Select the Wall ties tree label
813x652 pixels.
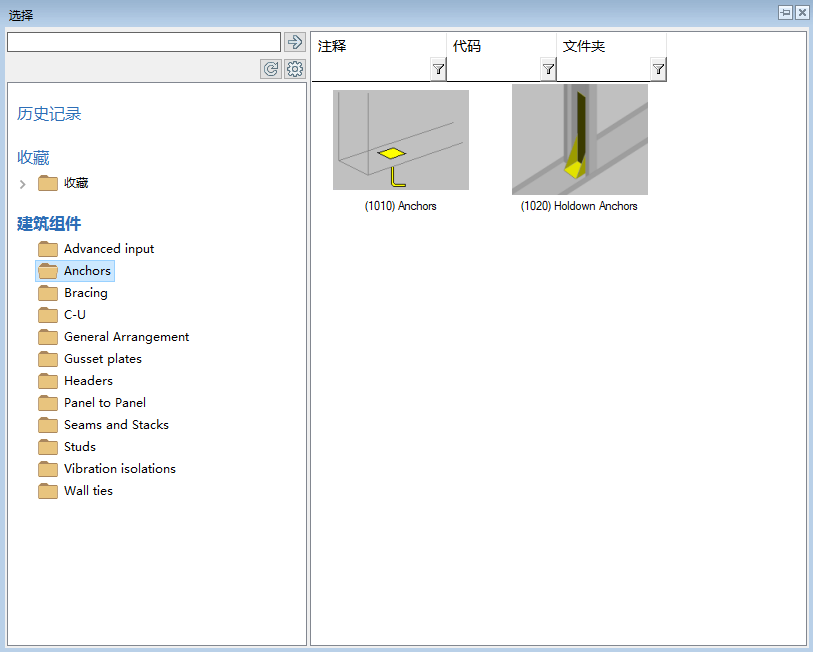tap(88, 491)
